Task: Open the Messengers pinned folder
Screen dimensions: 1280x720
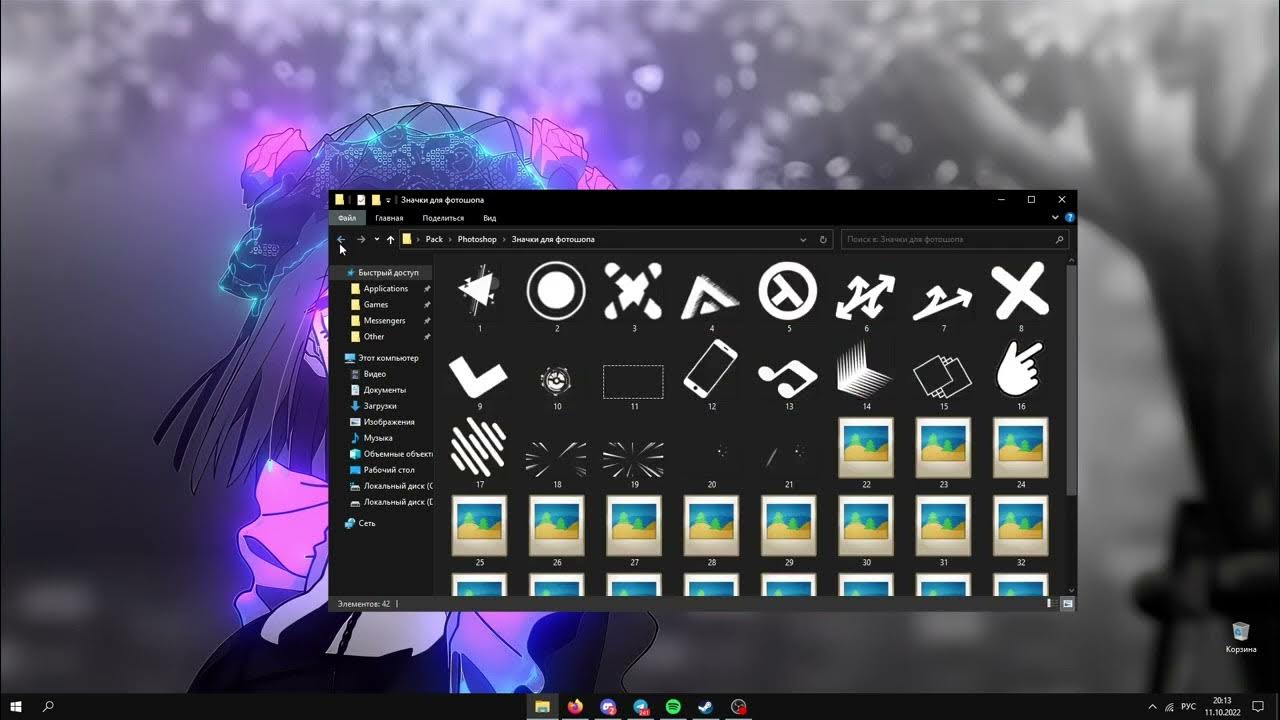Action: (x=384, y=320)
